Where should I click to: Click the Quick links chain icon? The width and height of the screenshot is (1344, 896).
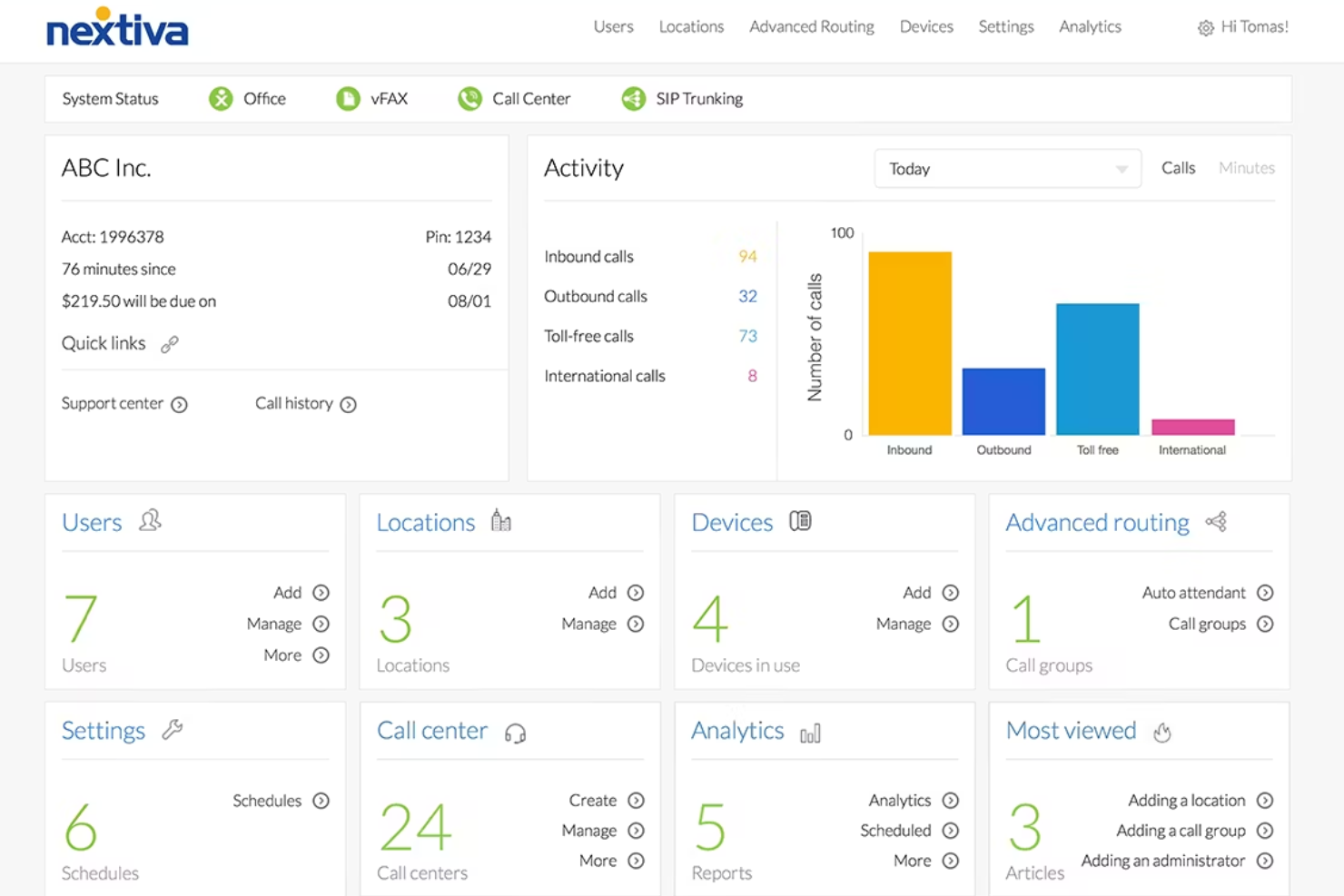click(170, 344)
